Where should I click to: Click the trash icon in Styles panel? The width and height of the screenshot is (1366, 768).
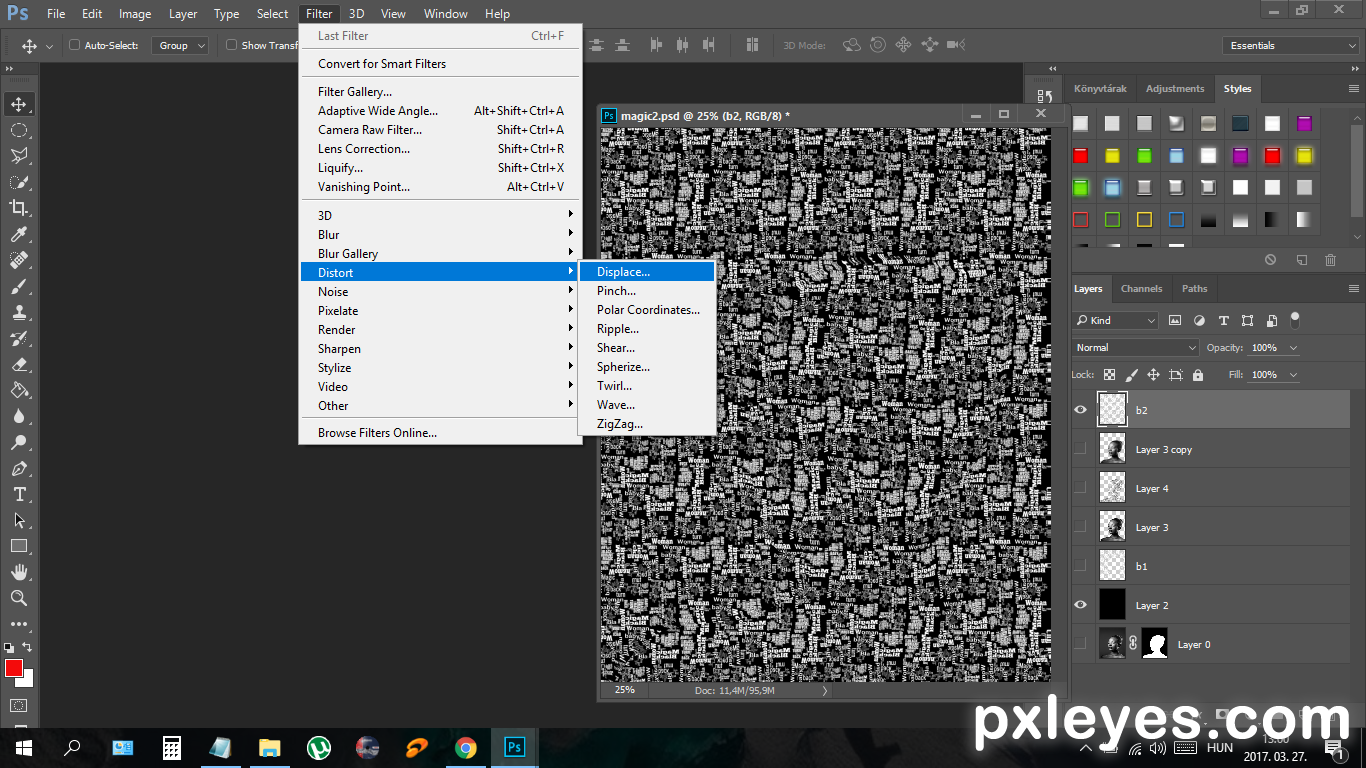[1330, 259]
